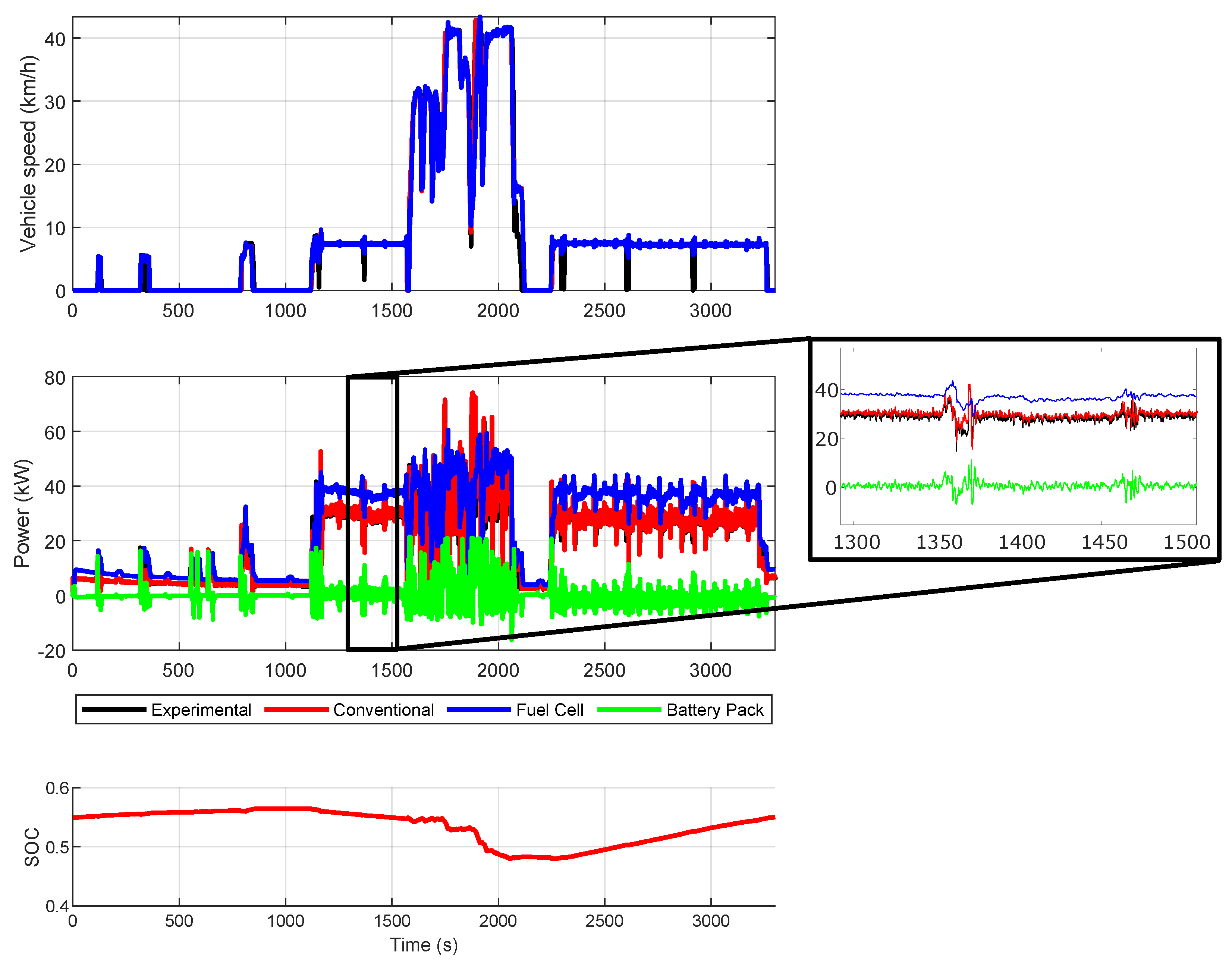Click the Battery Pack legend label
This screenshot has width=1232, height=963.
point(715,710)
